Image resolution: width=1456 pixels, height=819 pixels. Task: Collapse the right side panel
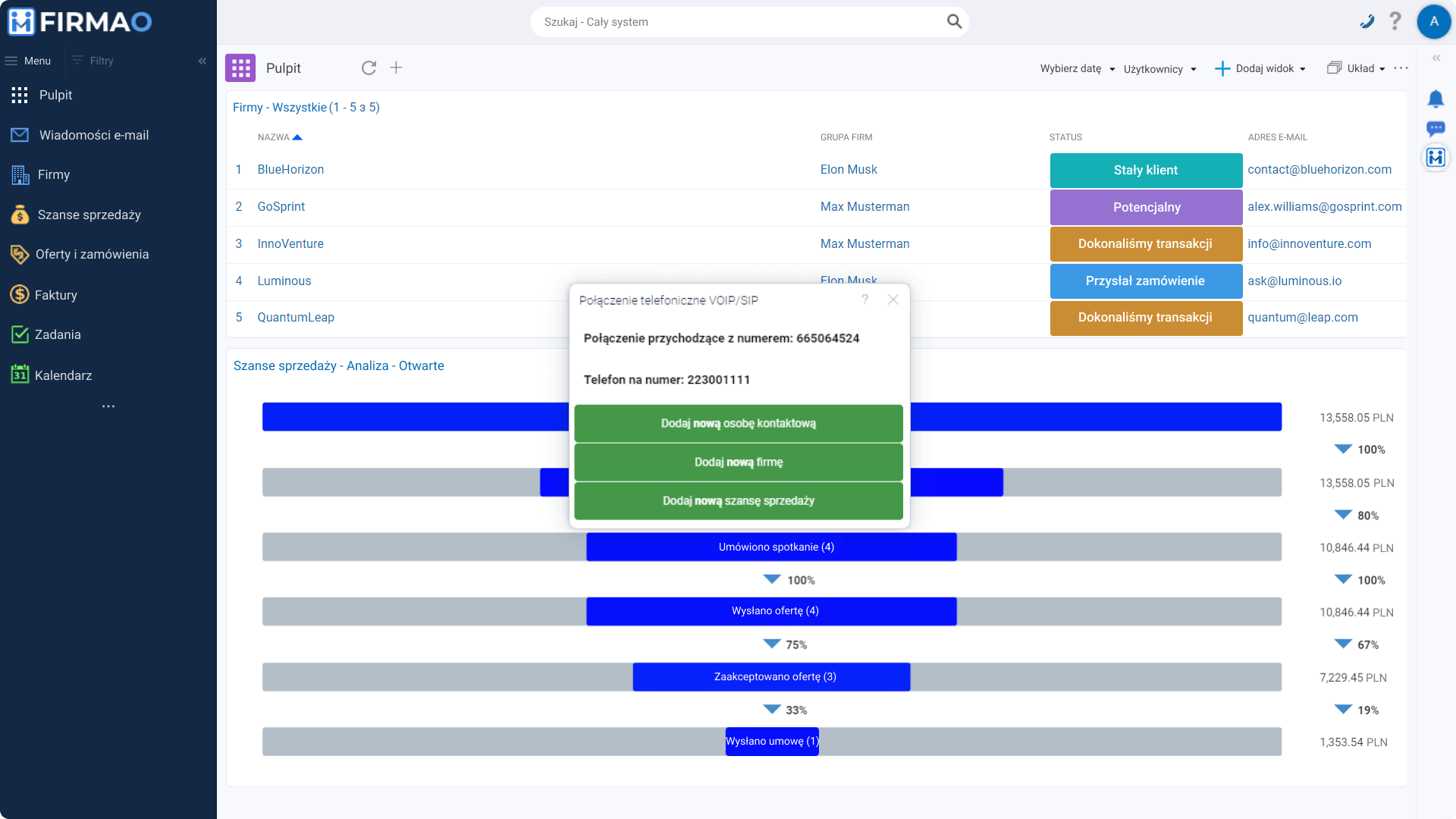(x=1436, y=58)
